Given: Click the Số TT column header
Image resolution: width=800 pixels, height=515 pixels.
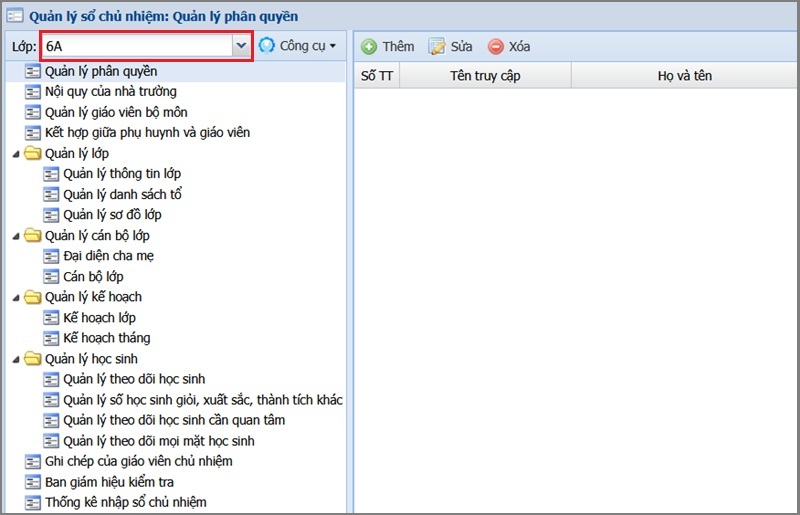Looking at the screenshot, I should [377, 76].
